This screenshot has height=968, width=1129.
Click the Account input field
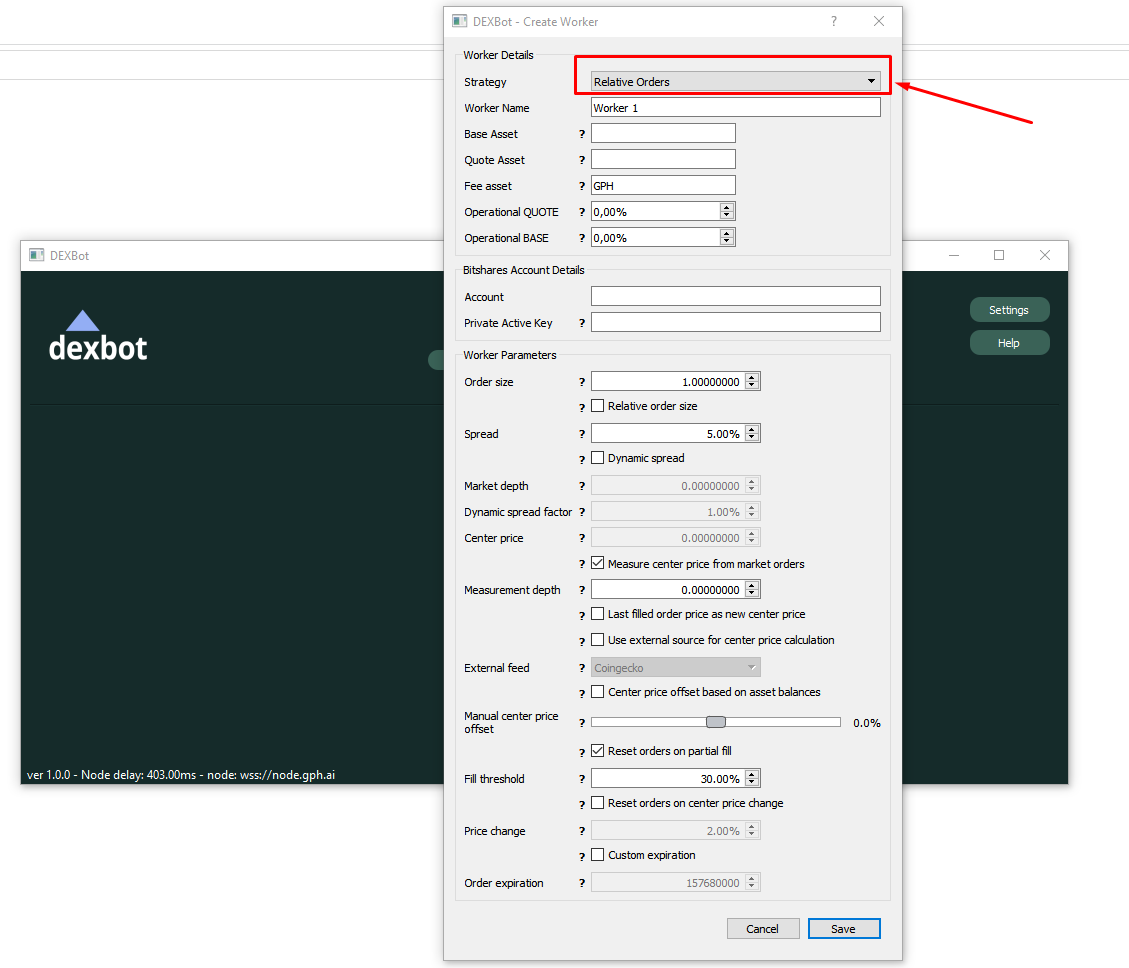tap(735, 296)
